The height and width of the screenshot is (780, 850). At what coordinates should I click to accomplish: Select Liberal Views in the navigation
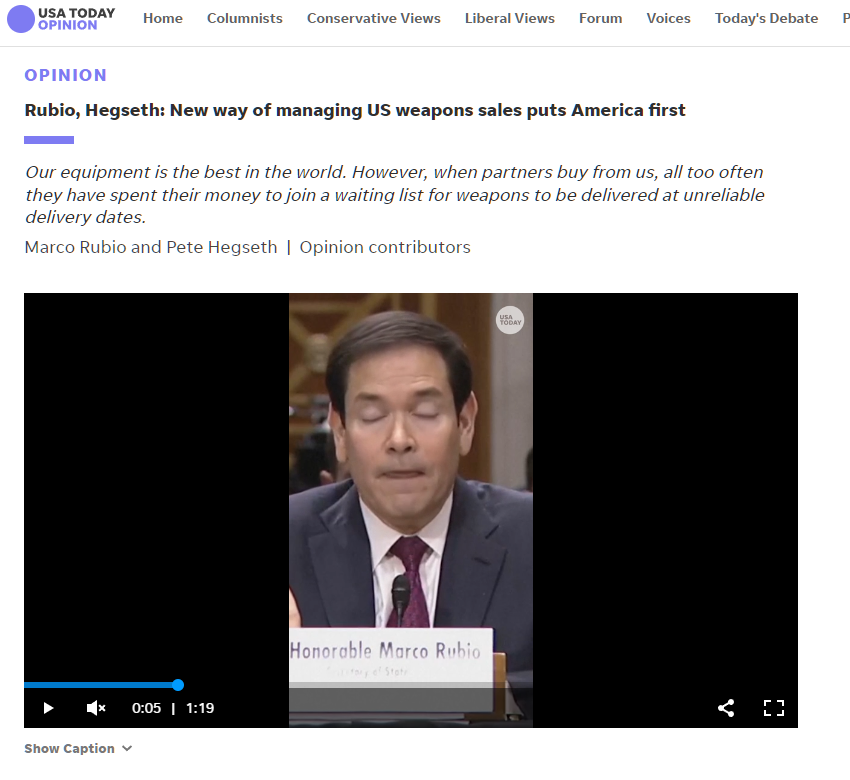pos(510,18)
